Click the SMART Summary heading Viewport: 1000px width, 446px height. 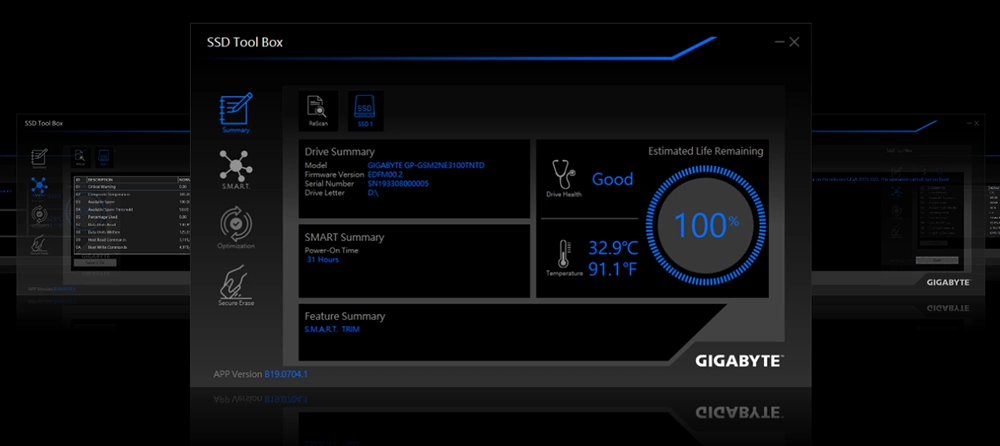[344, 237]
